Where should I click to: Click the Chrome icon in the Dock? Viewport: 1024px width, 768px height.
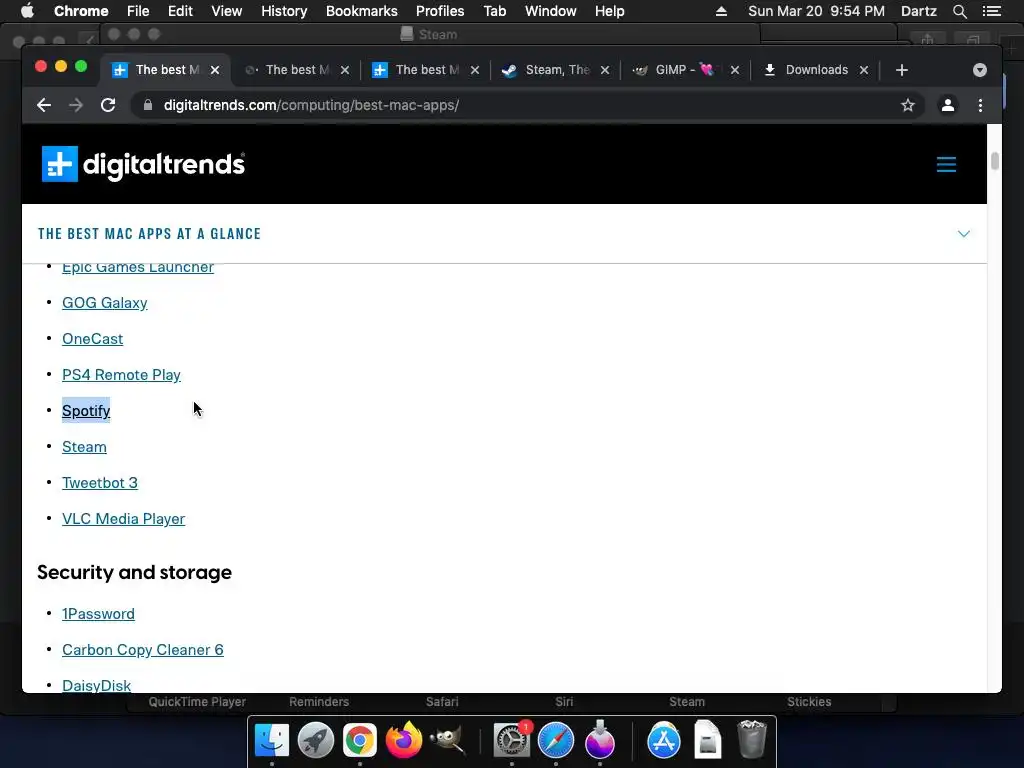(360, 740)
